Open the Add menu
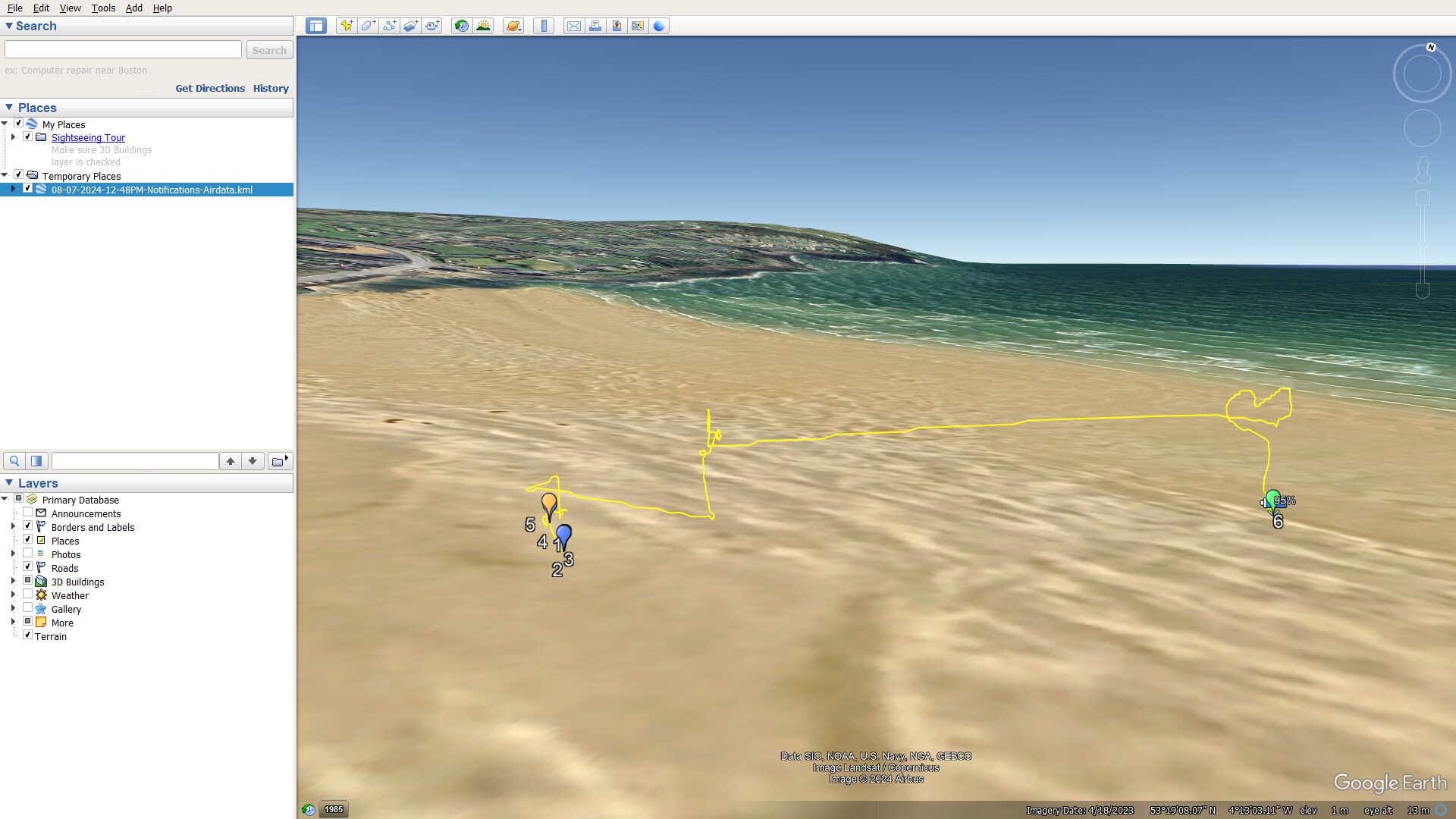 pyautogui.click(x=133, y=8)
